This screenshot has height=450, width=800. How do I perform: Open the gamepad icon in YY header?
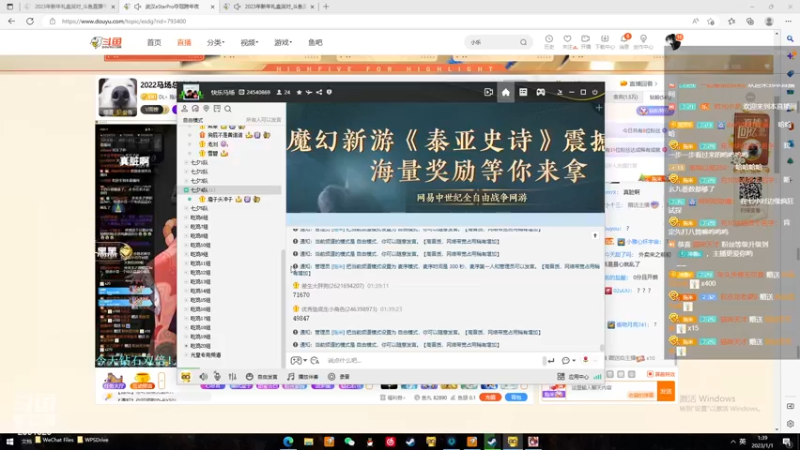point(540,92)
